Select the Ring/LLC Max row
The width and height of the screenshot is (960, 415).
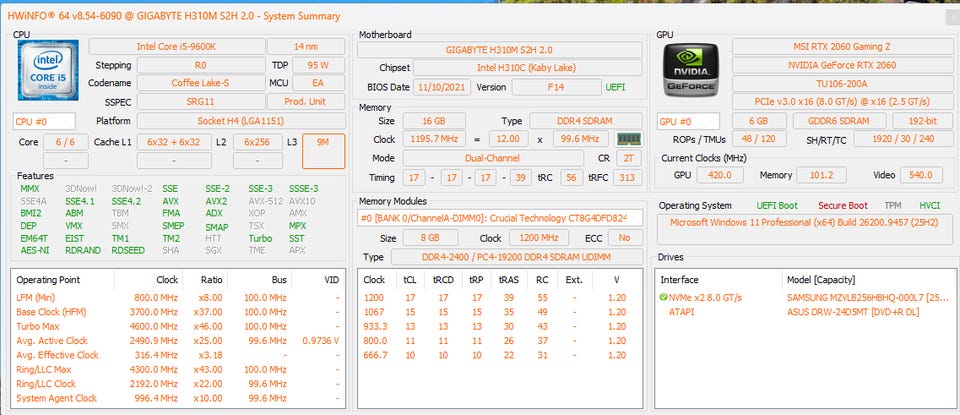click(x=178, y=370)
